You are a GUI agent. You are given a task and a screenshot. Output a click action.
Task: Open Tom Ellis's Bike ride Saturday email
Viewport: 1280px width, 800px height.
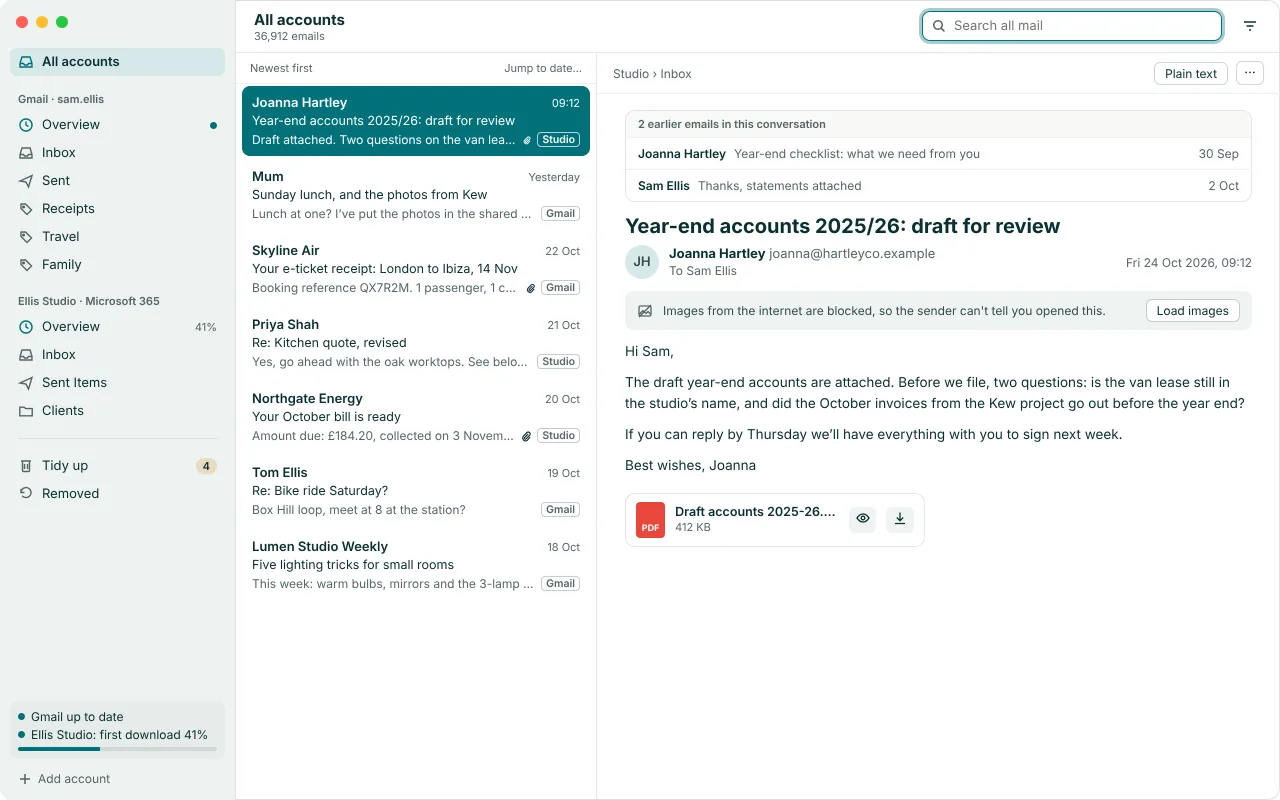(416, 491)
